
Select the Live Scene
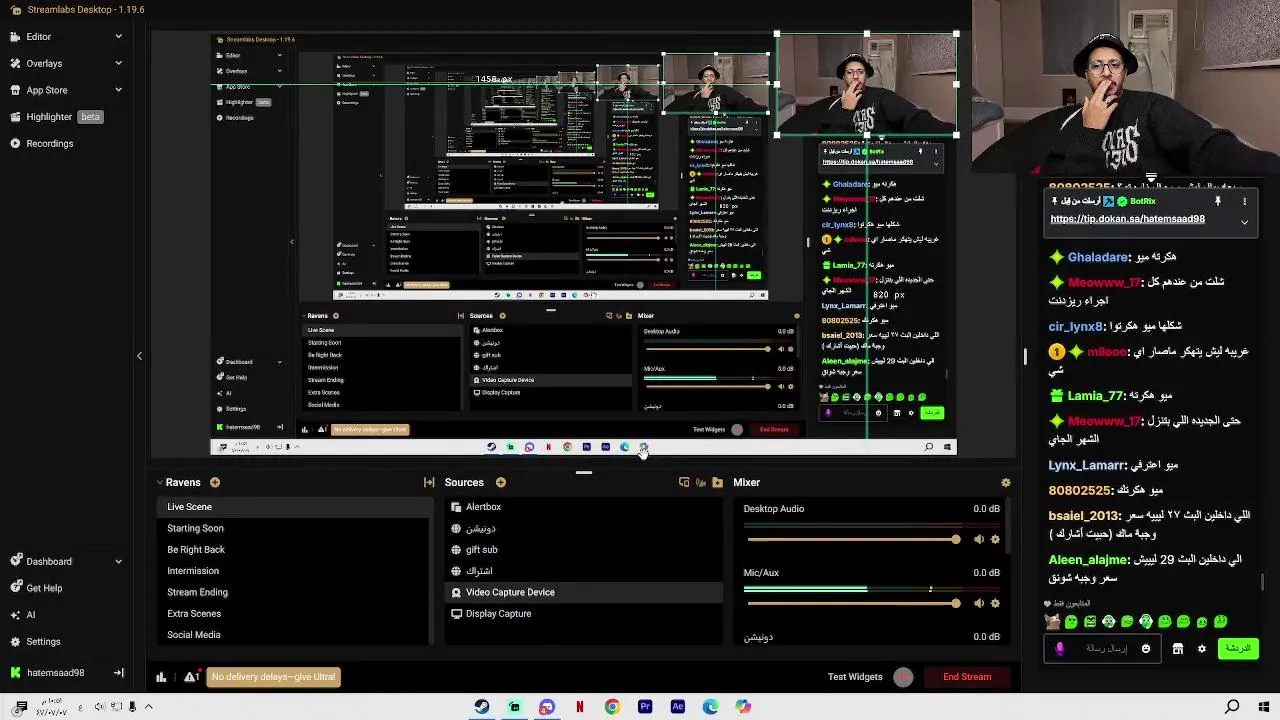pyautogui.click(x=294, y=507)
